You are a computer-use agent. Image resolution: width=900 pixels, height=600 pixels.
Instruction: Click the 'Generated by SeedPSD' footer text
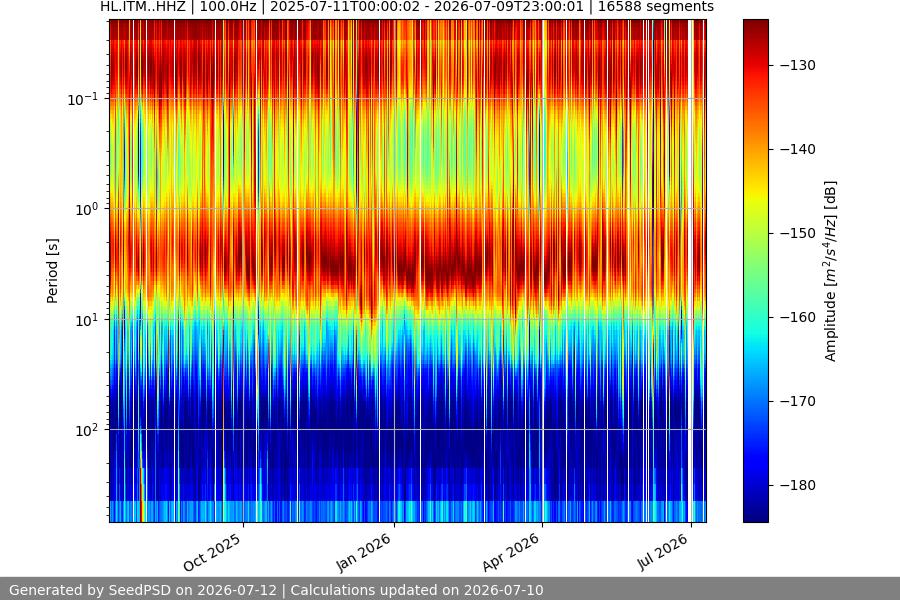point(91,590)
